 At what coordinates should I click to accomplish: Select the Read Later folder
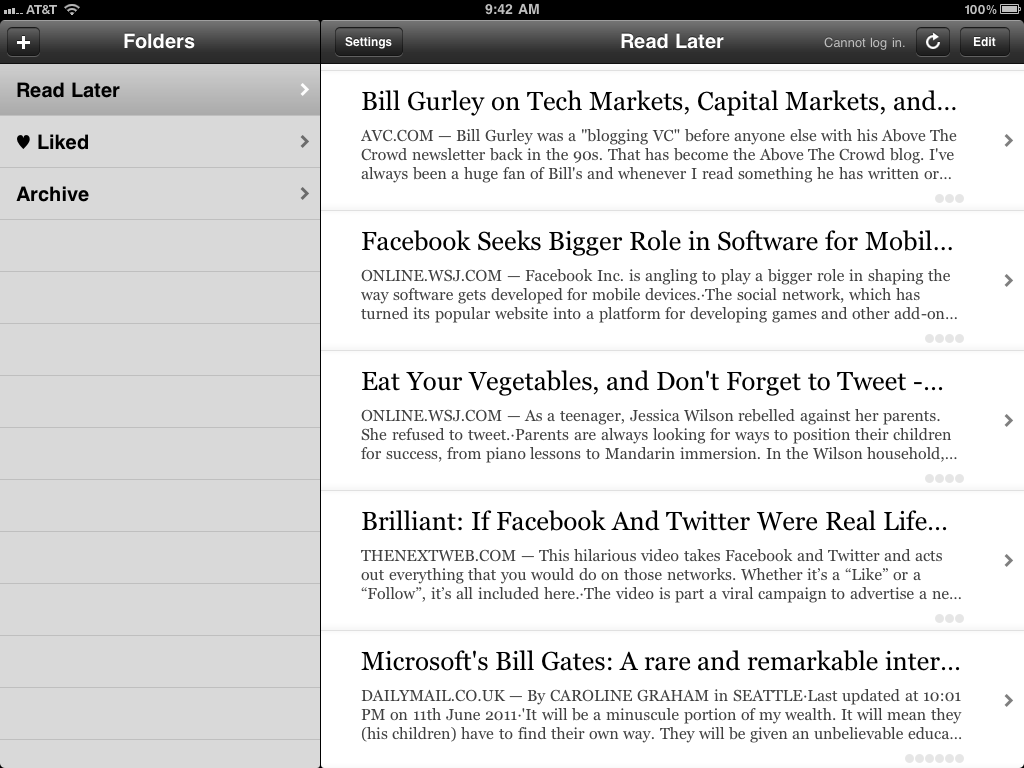point(160,90)
